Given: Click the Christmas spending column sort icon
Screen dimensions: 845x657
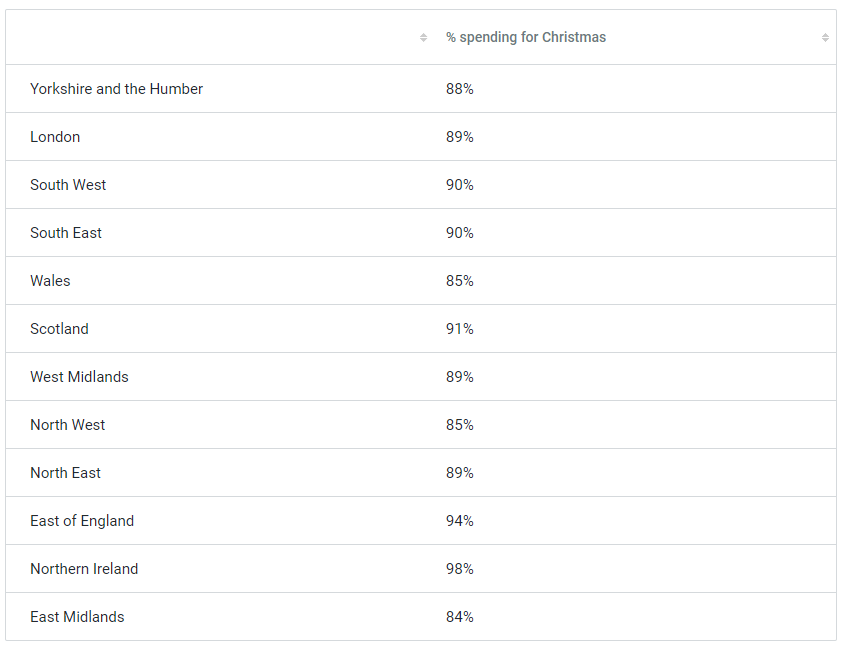Looking at the screenshot, I should pyautogui.click(x=825, y=38).
